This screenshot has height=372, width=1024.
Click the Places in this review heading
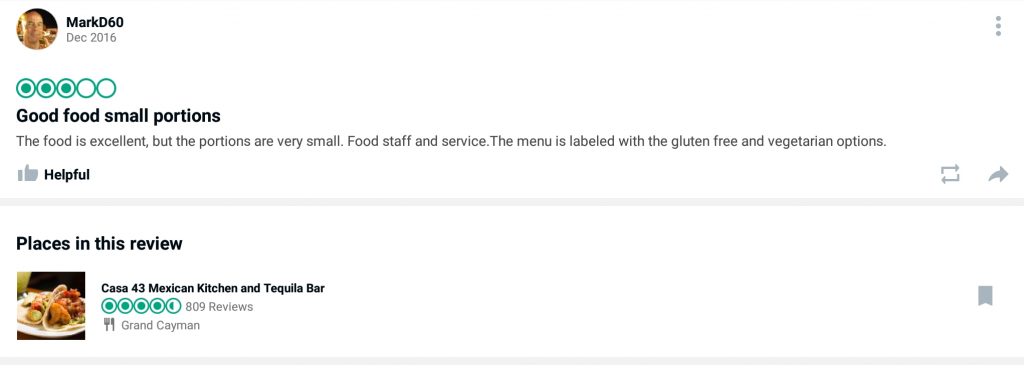pos(99,243)
